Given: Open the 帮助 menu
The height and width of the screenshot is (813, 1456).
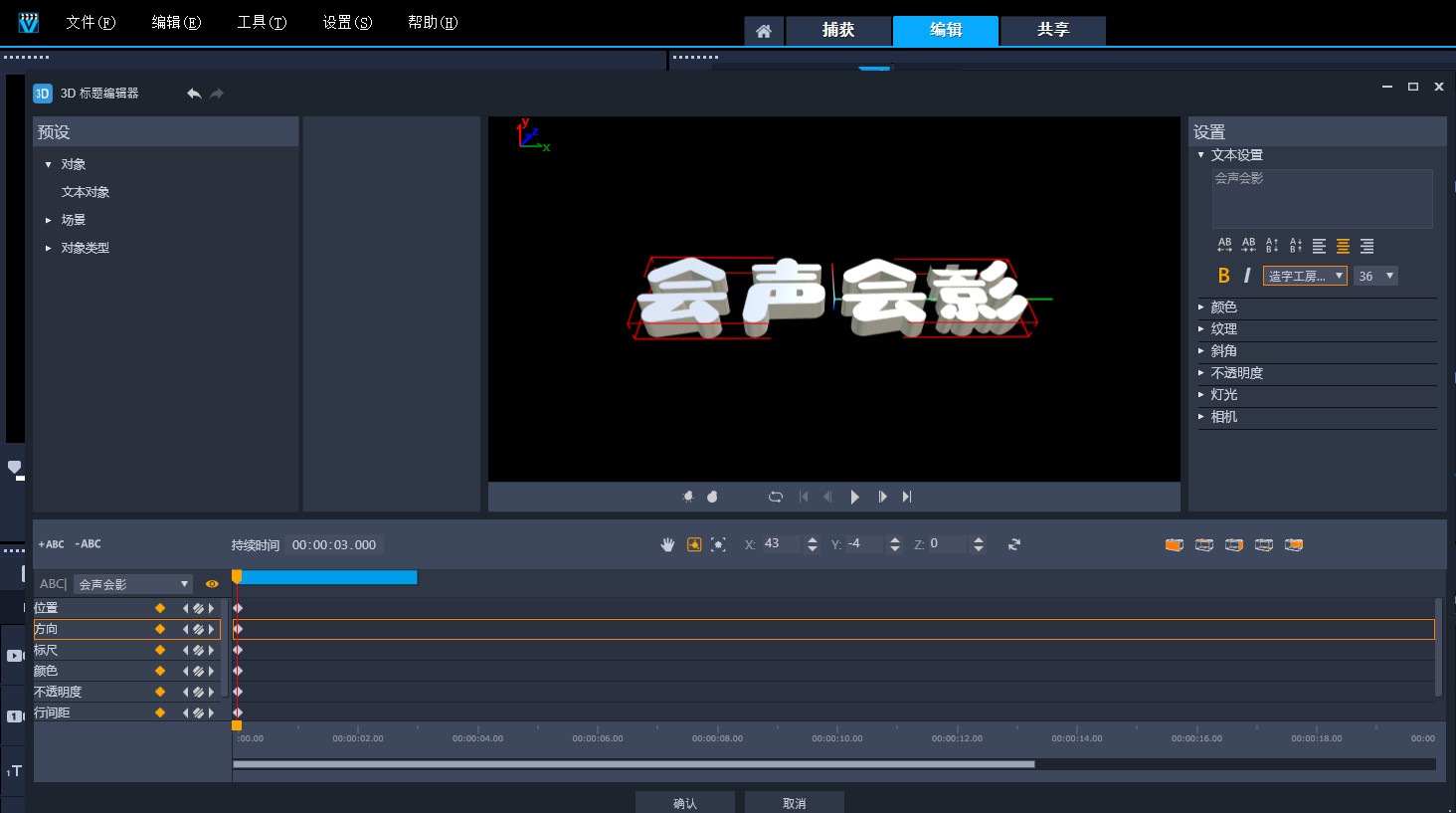Looking at the screenshot, I should pyautogui.click(x=433, y=22).
